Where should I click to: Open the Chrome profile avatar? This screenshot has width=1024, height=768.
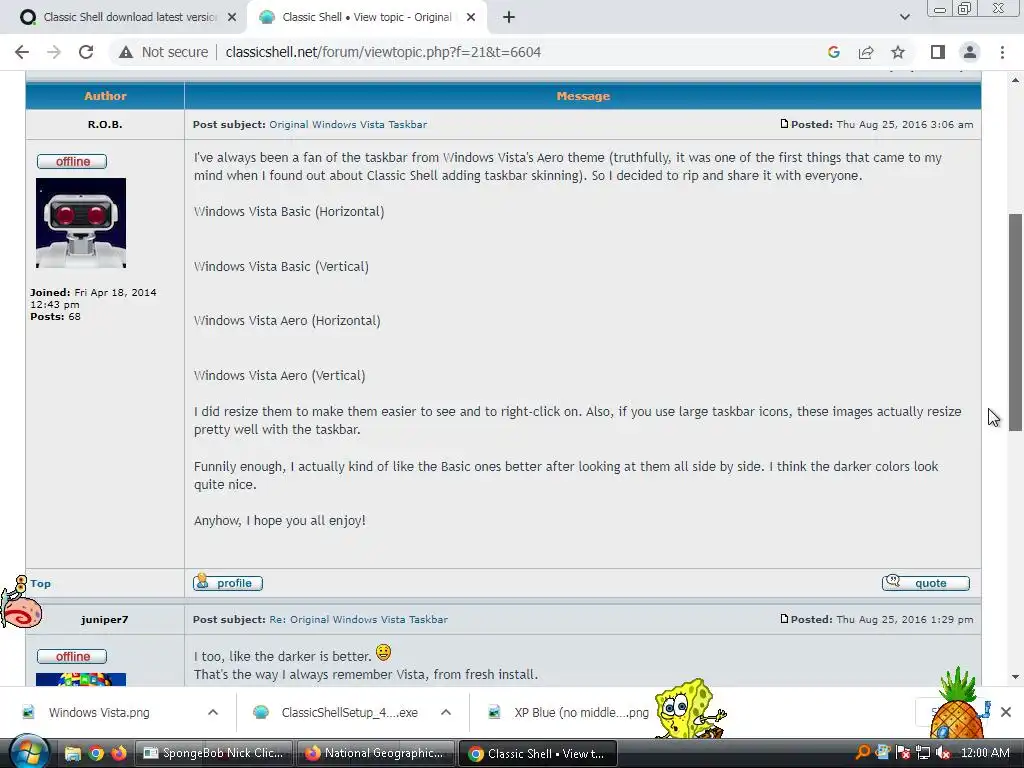[970, 52]
